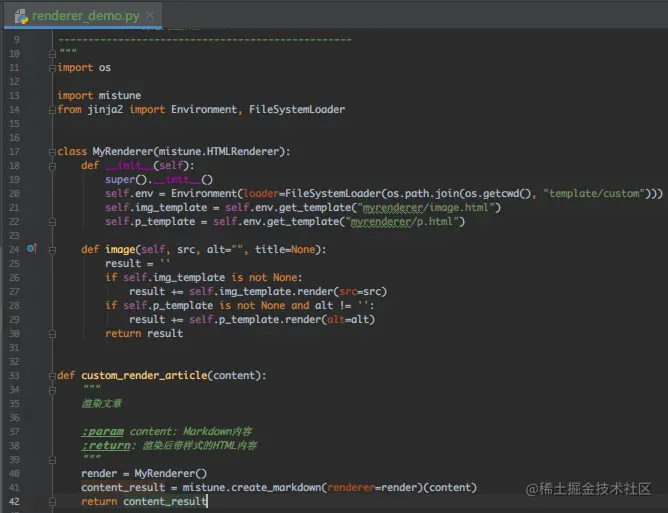668x513 pixels.
Task: Click the 'mistune' import on line 13
Action: click(120, 95)
